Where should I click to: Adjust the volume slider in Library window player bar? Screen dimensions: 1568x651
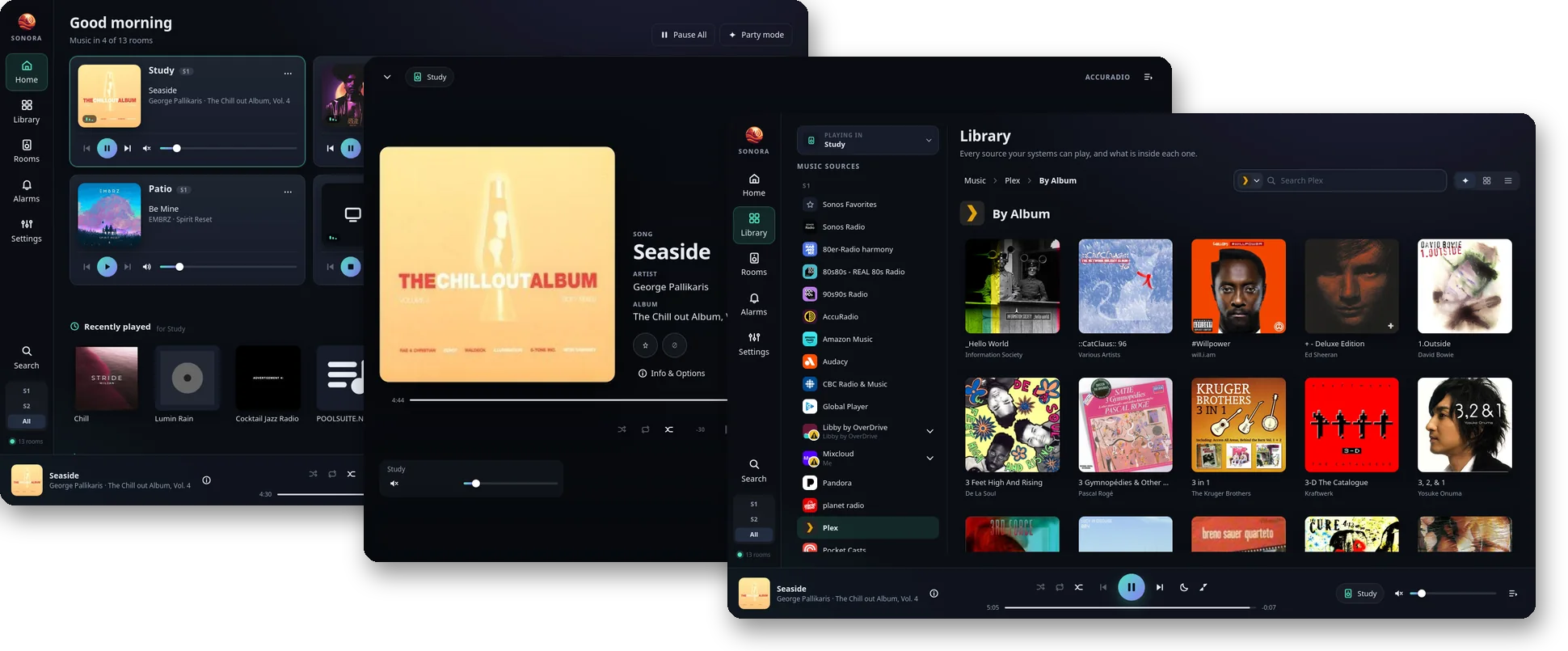[1453, 594]
